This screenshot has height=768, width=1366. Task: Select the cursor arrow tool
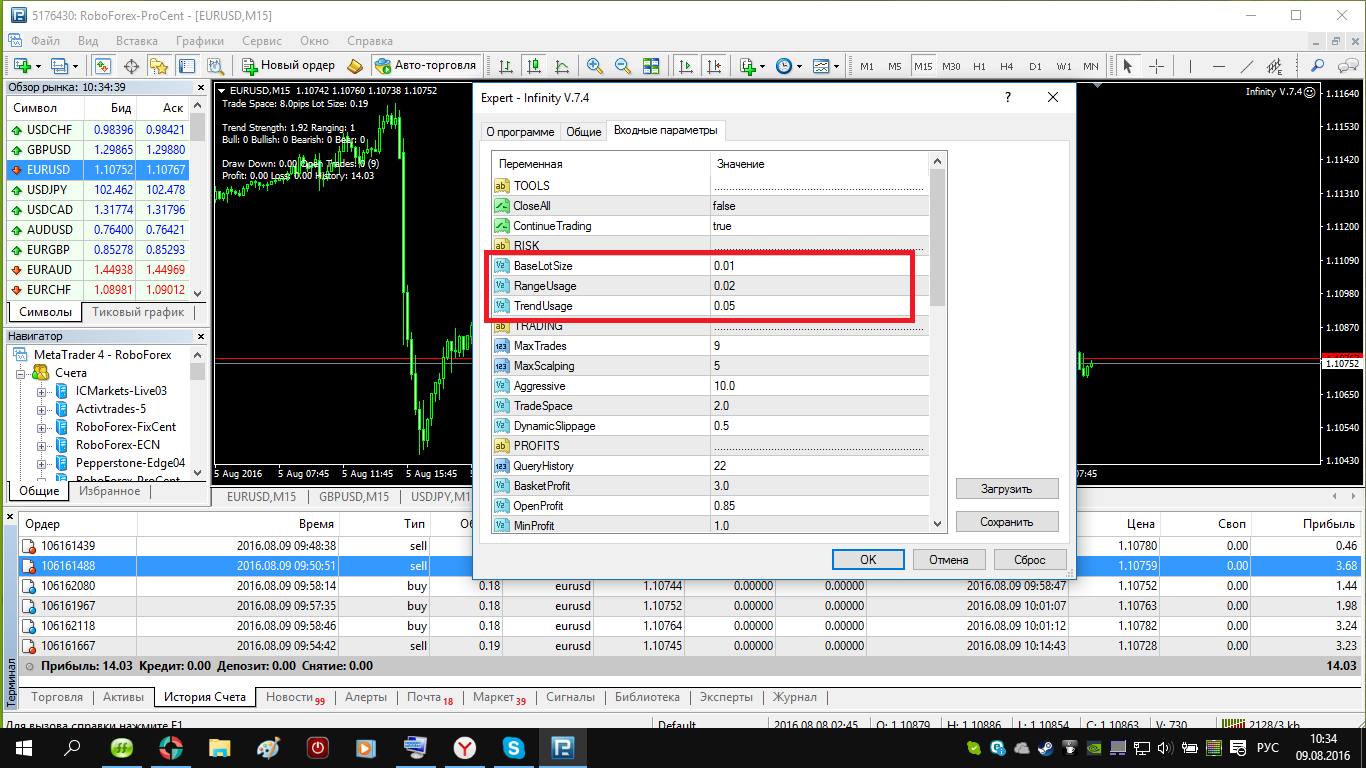1128,66
